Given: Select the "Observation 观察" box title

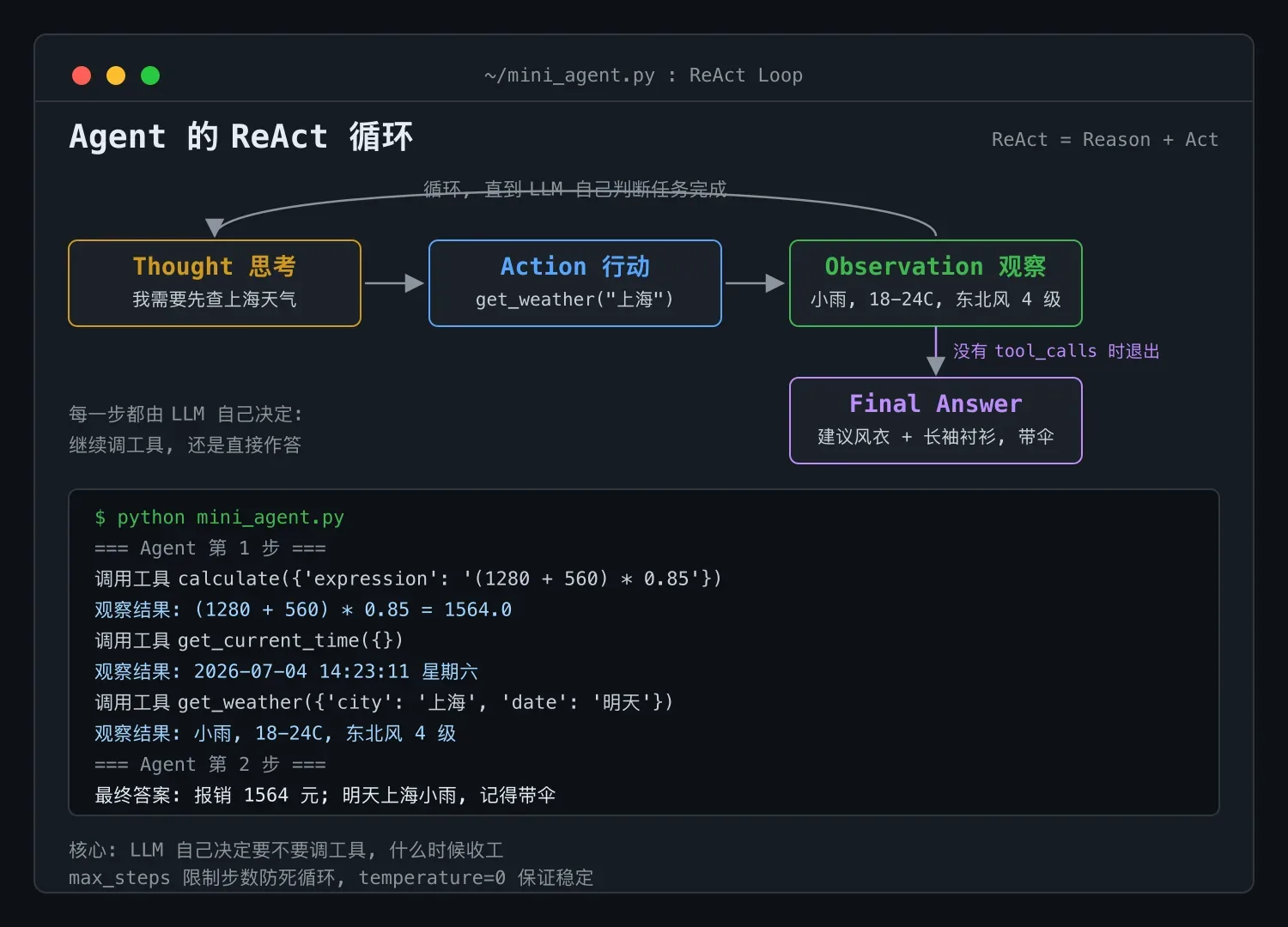Looking at the screenshot, I should click(936, 266).
